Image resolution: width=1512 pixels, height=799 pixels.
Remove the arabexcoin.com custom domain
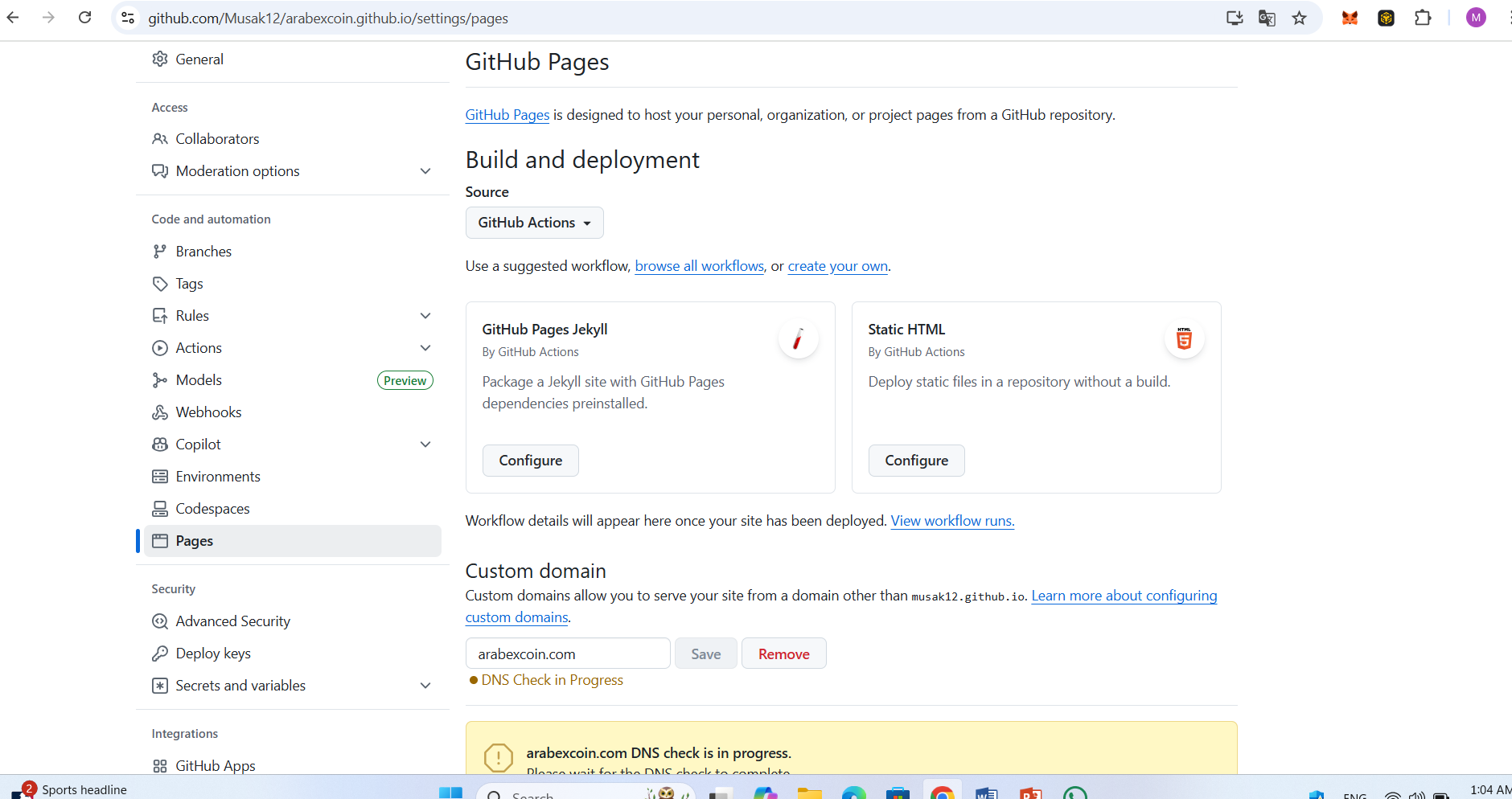[783, 654]
